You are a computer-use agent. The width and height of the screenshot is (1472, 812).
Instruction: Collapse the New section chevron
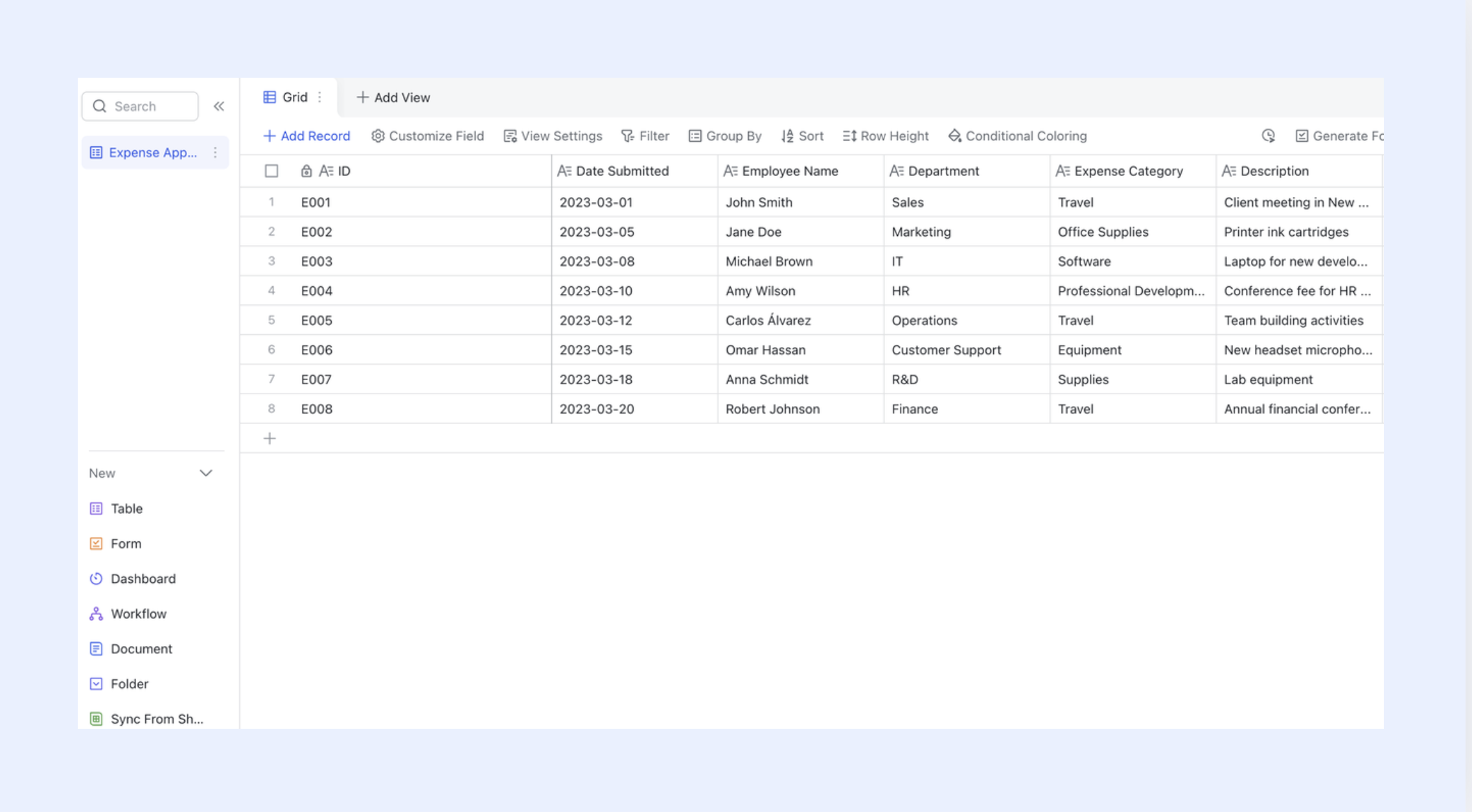click(206, 473)
